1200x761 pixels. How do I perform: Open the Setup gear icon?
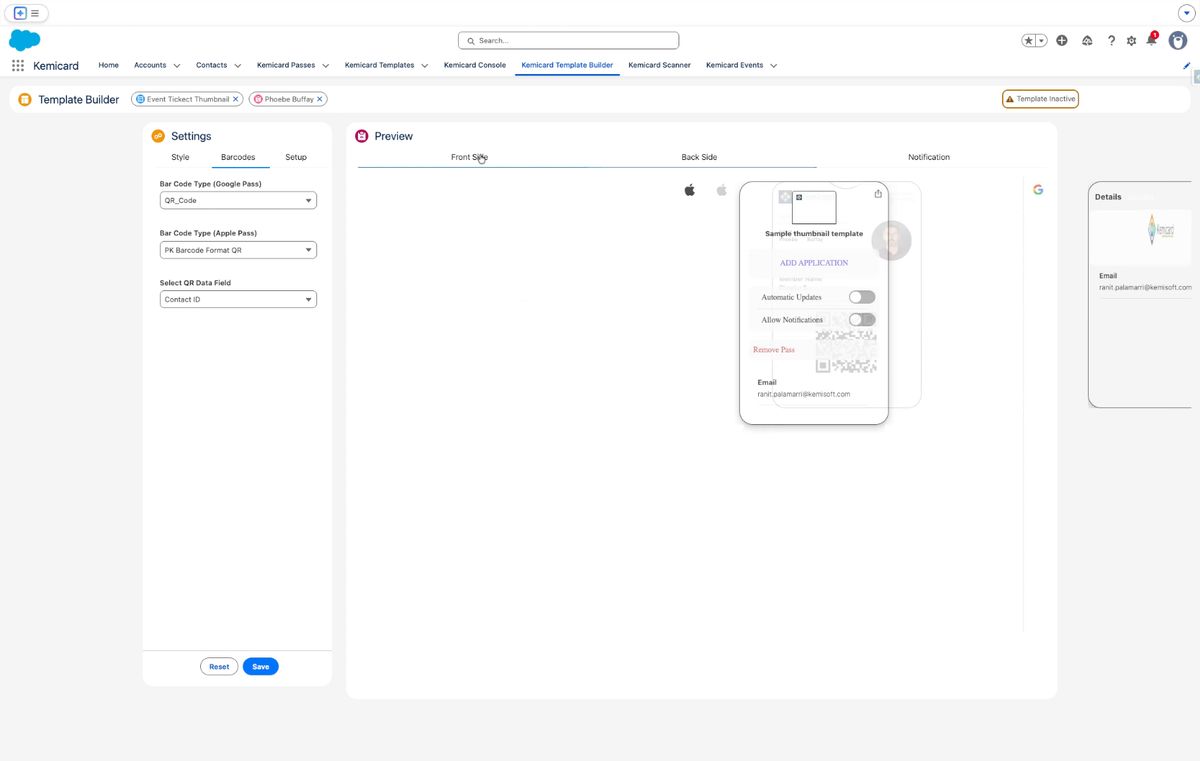1131,40
